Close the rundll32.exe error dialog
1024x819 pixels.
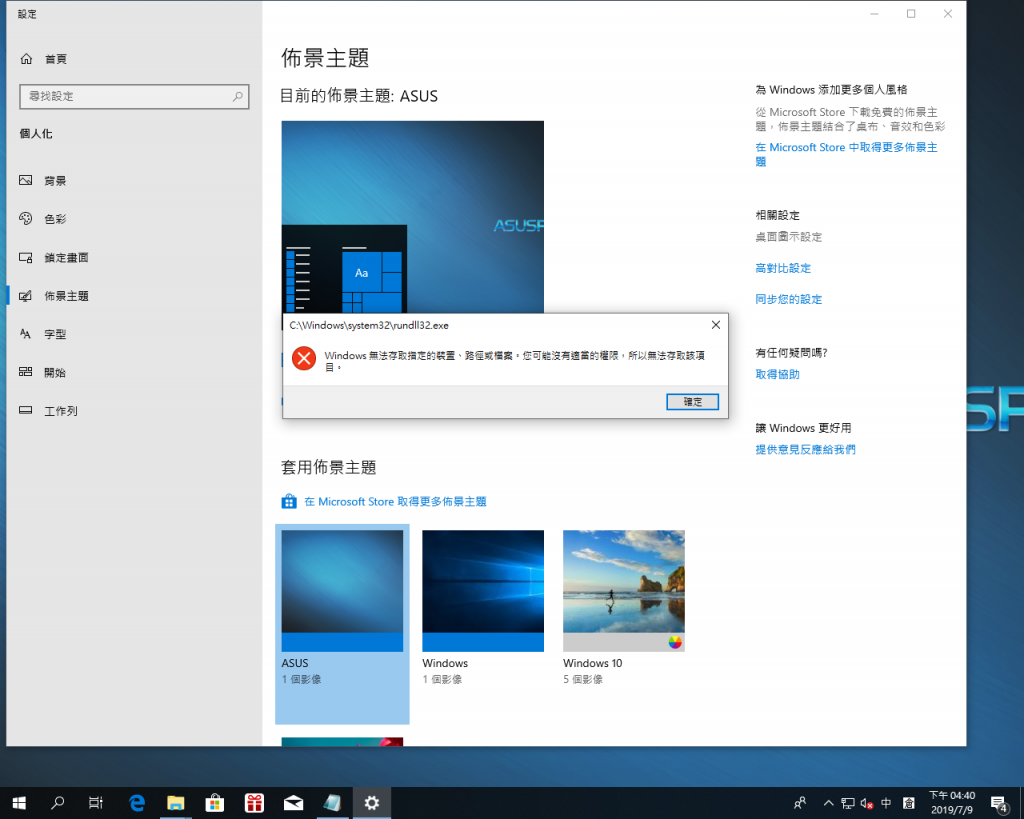pos(716,325)
